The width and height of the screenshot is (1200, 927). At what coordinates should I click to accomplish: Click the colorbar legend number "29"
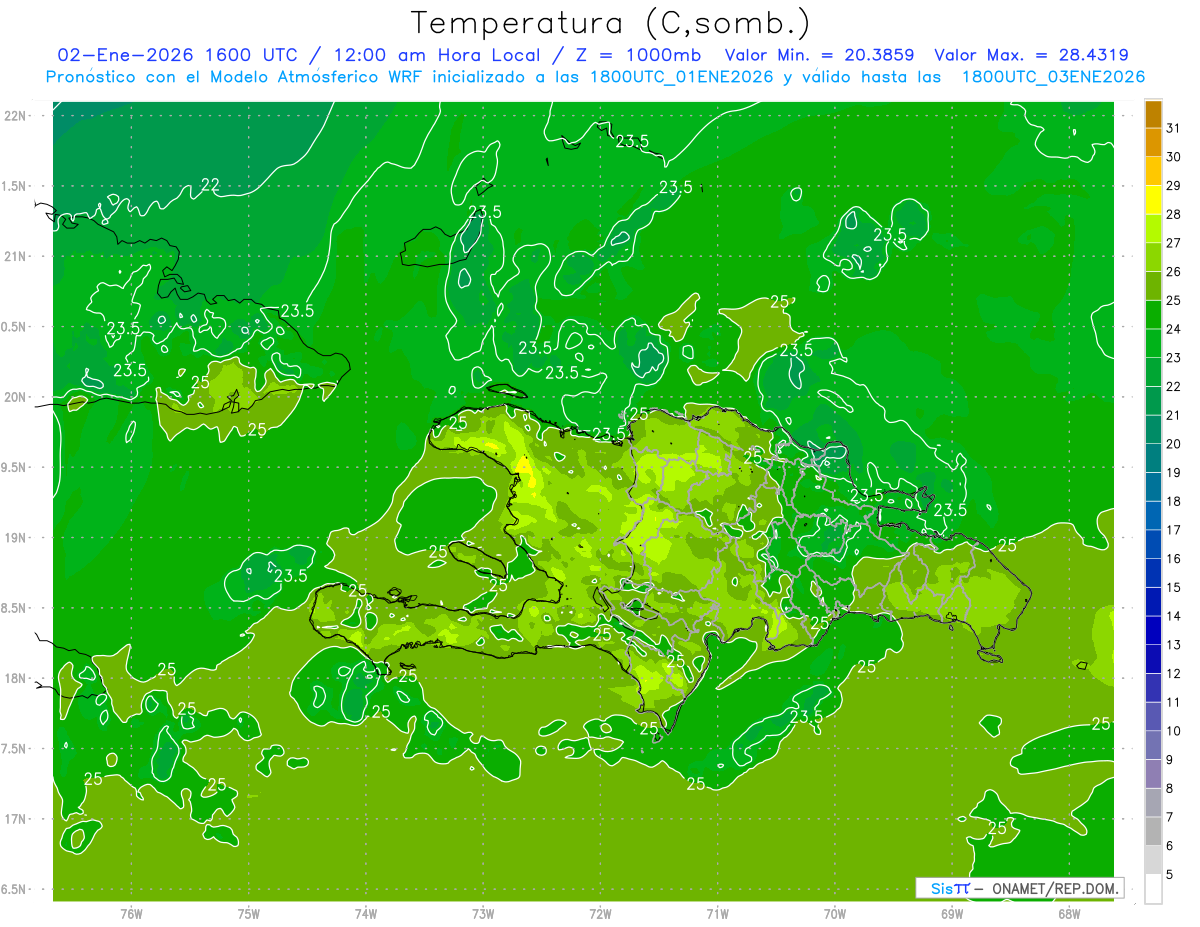point(1173,186)
